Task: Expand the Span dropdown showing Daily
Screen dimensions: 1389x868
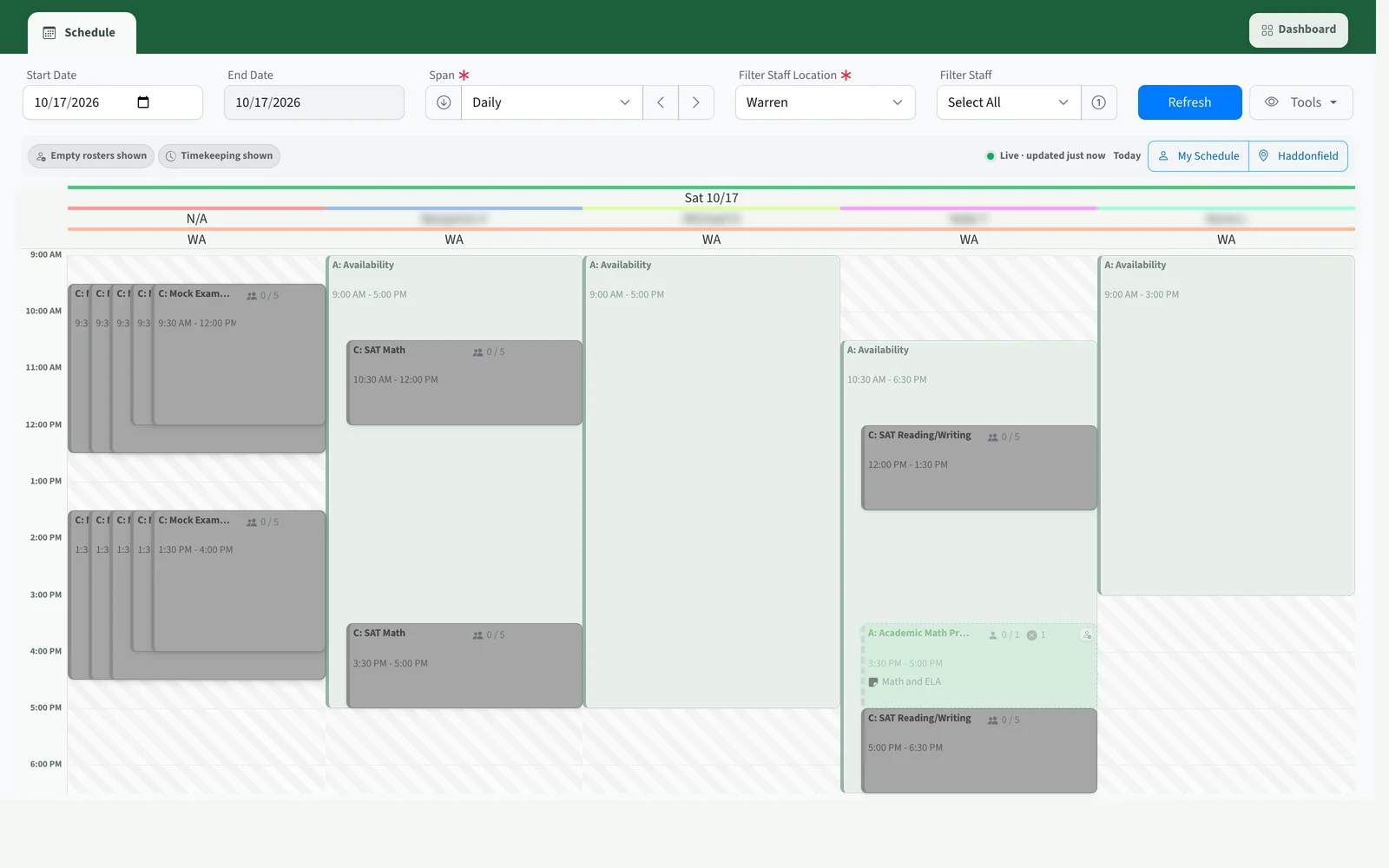Action: (551, 102)
